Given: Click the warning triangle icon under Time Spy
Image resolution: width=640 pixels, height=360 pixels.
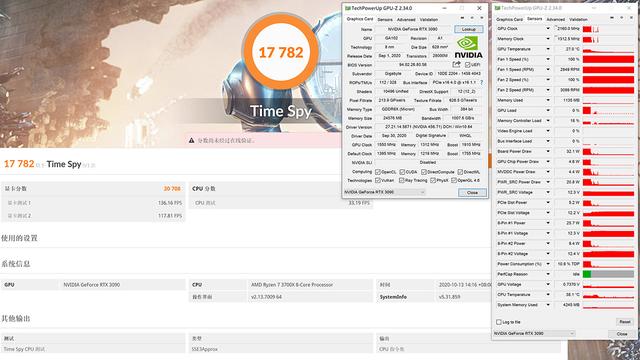Looking at the screenshot, I should pyautogui.click(x=191, y=140).
